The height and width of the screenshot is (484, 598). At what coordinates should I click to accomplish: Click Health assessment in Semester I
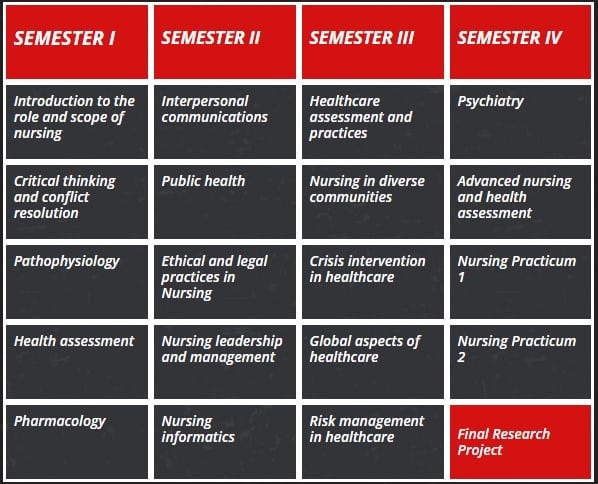pyautogui.click(x=77, y=362)
